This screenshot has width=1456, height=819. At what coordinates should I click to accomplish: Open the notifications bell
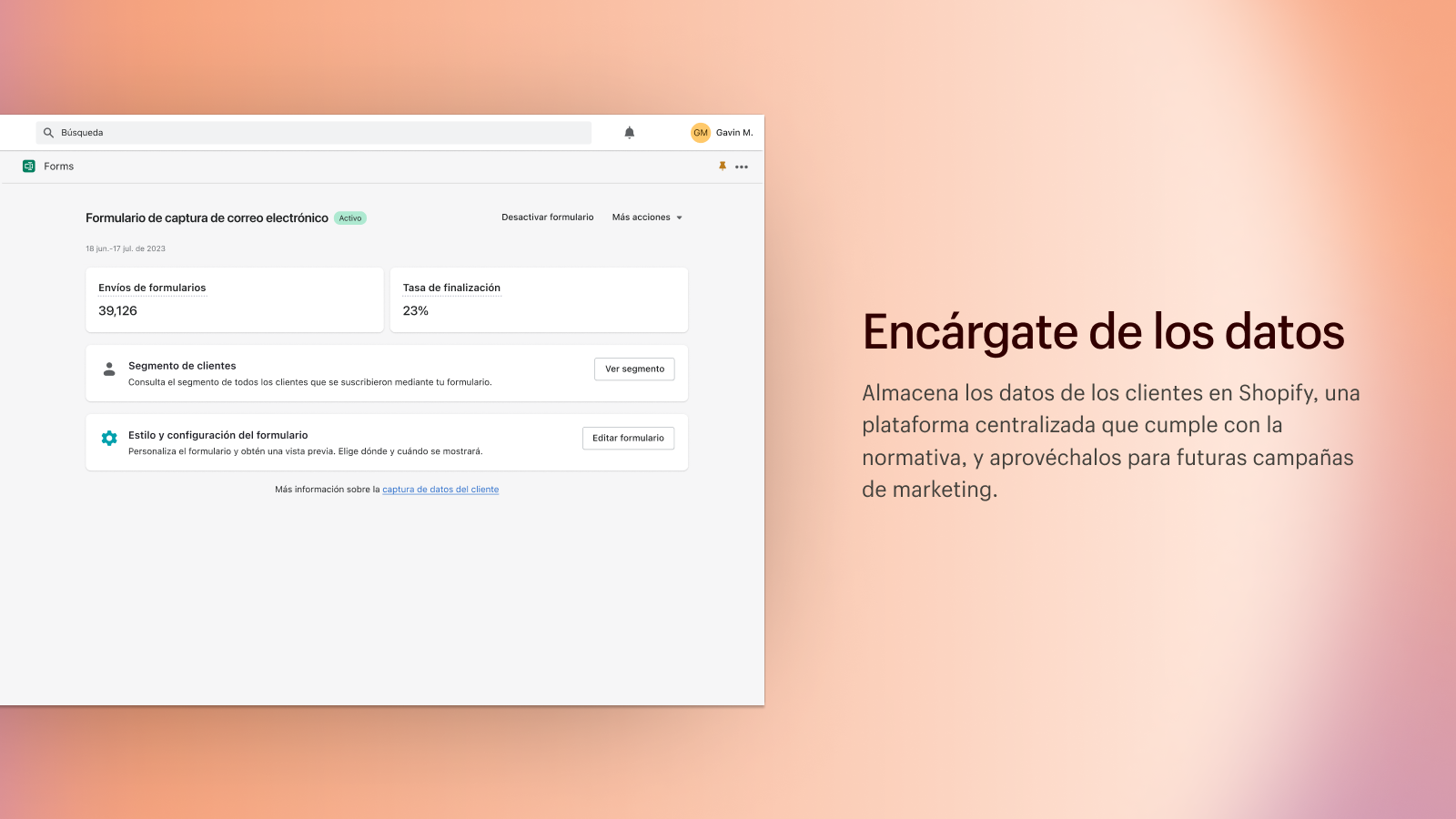629,133
